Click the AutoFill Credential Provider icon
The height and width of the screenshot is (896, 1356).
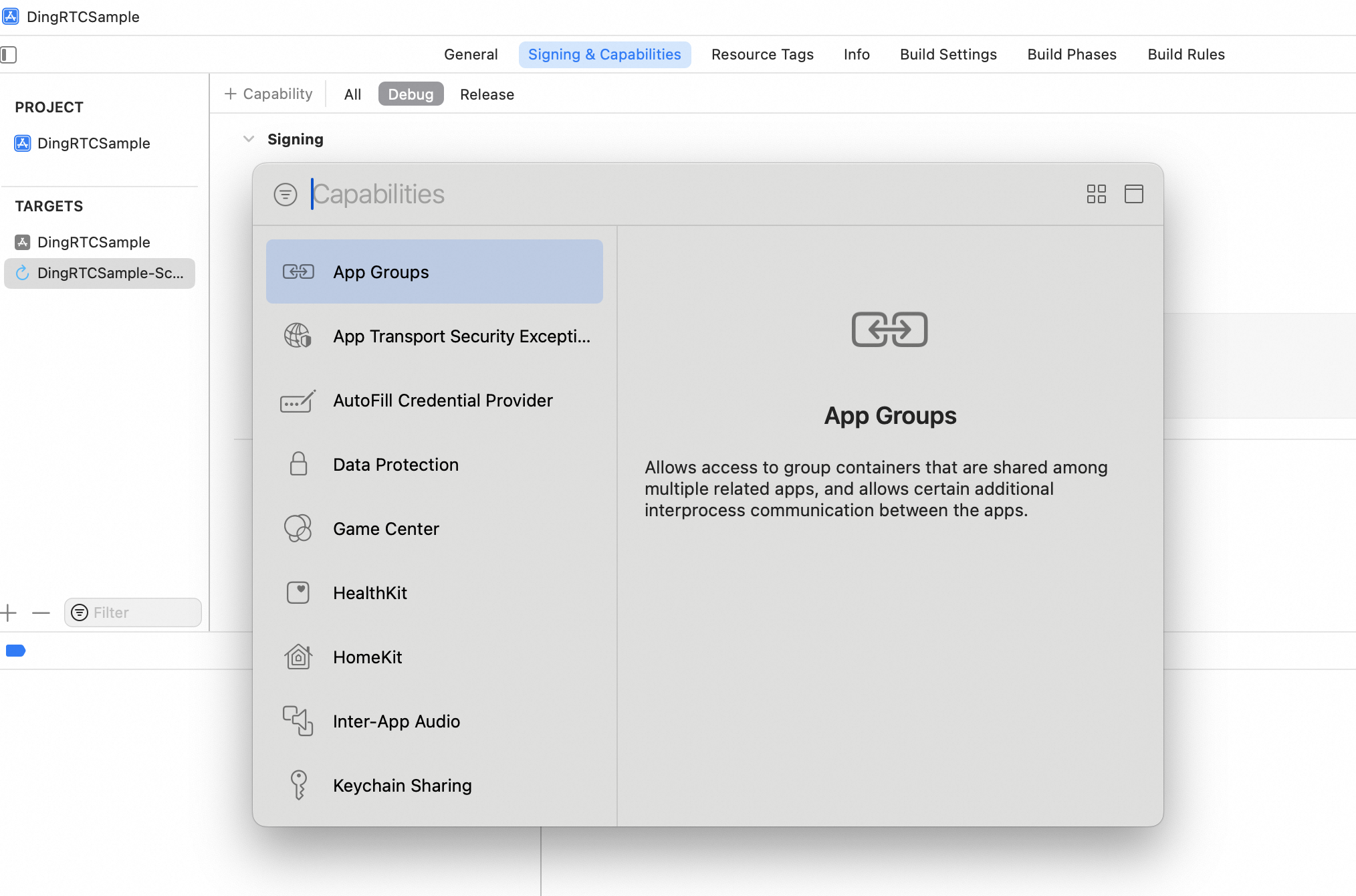pos(298,401)
